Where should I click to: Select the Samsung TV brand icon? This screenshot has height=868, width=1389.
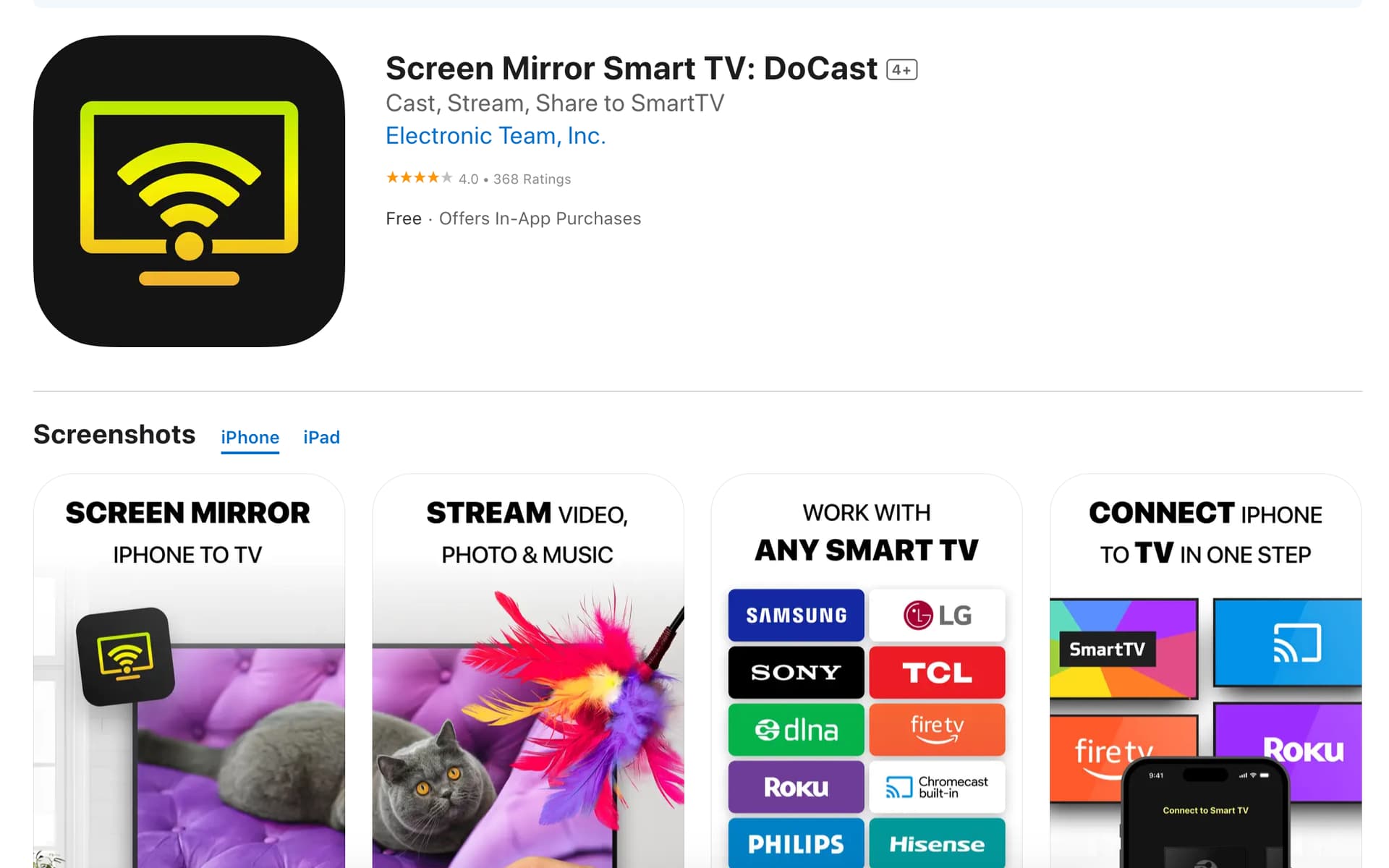(x=796, y=614)
